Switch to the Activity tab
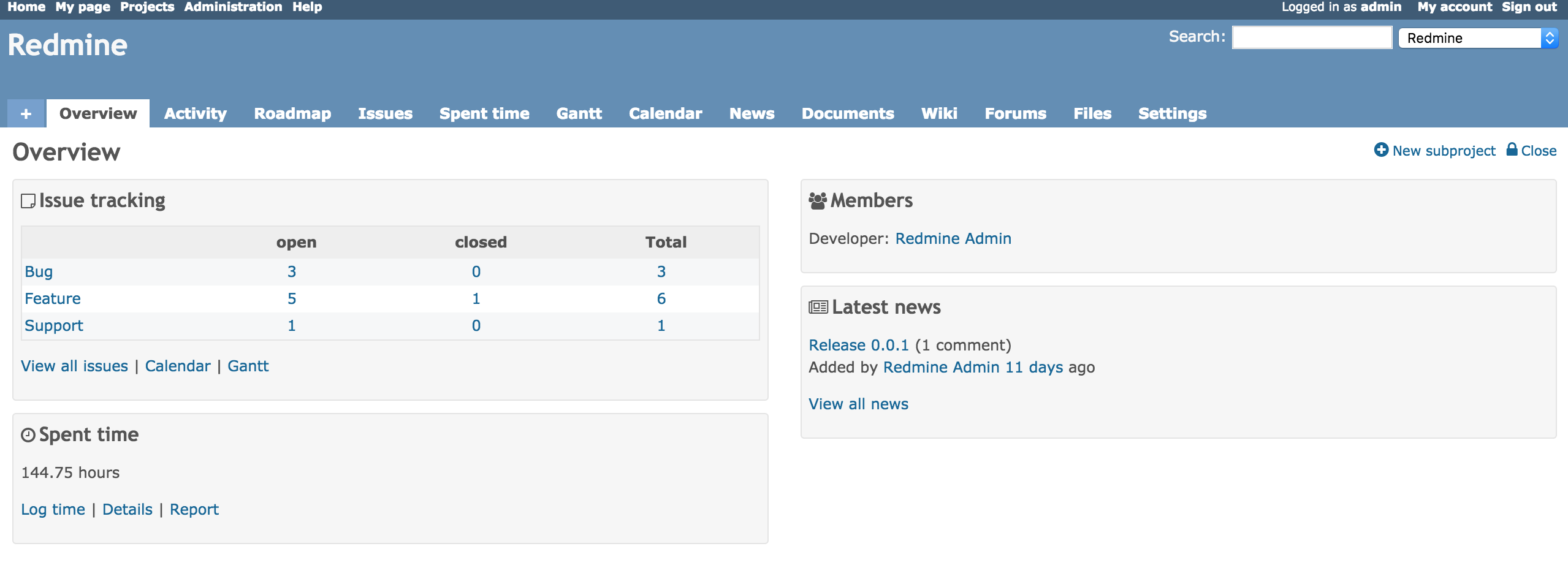The image size is (1568, 587). click(x=196, y=113)
